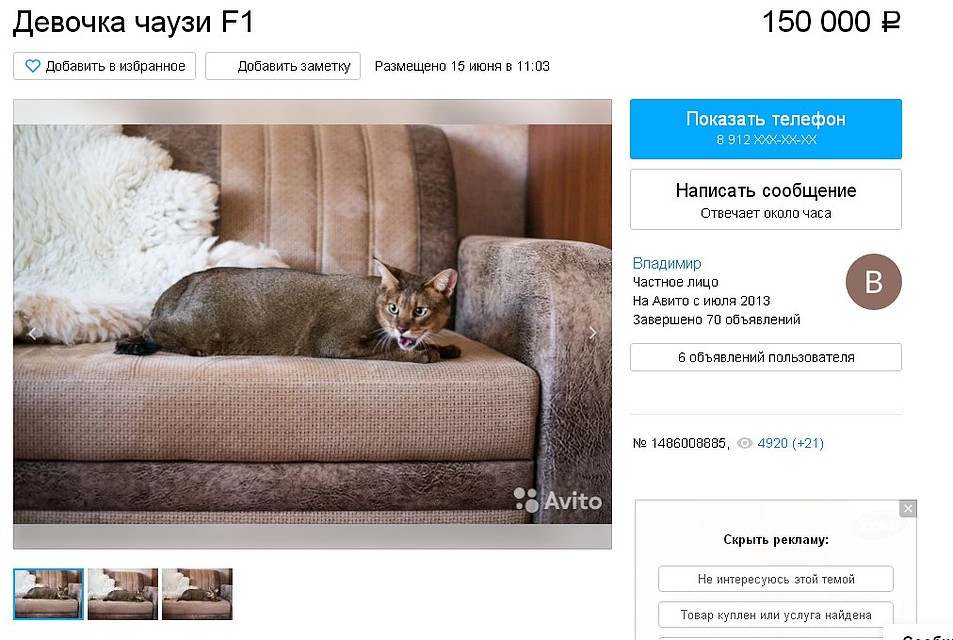Open views statistics 4920 (+21)
Image resolution: width=953 pixels, height=640 pixels.
791,444
